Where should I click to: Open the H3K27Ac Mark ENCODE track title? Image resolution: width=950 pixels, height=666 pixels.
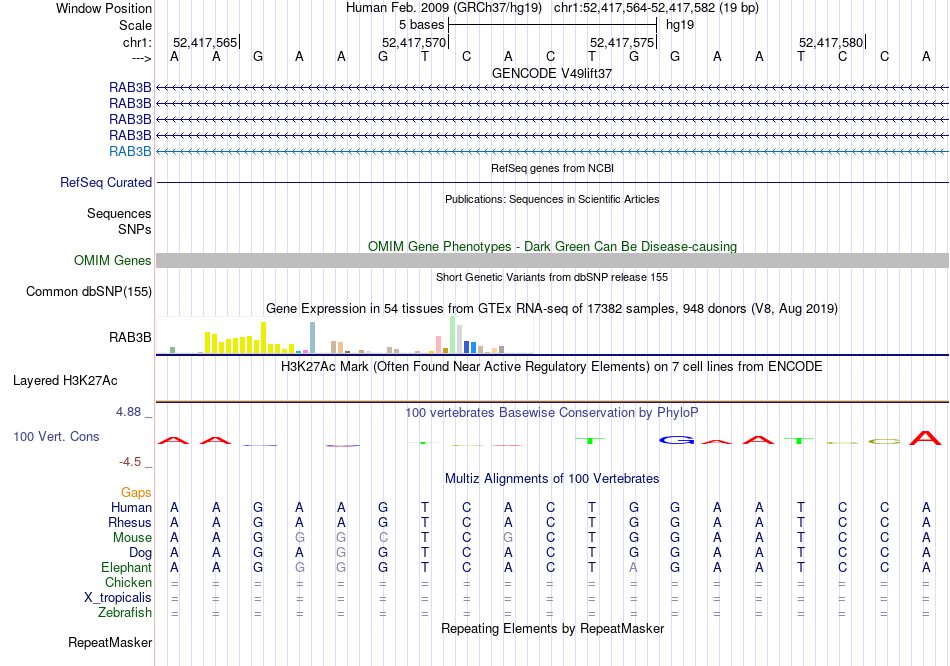[552, 367]
